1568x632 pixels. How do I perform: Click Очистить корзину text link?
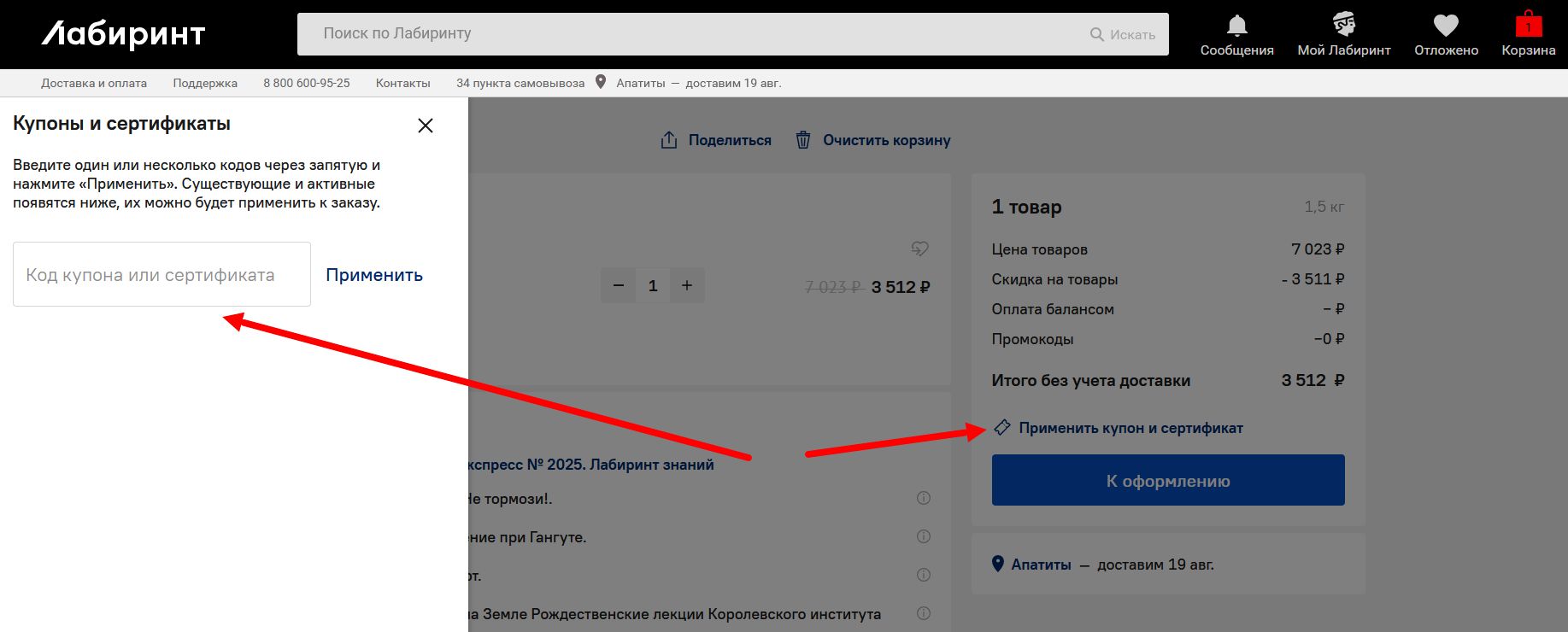point(887,140)
